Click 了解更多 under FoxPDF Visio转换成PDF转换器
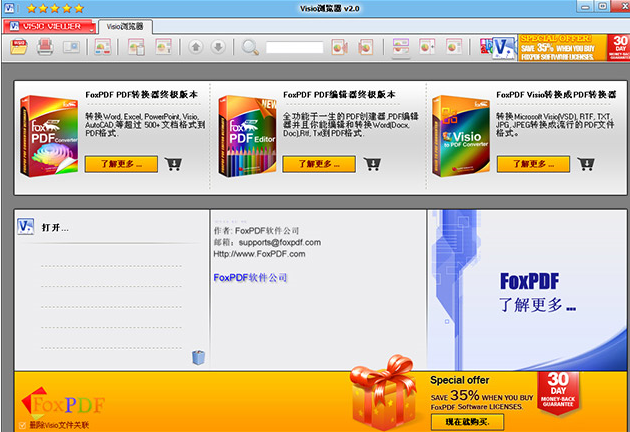The width and height of the screenshot is (630, 432). pos(533,164)
